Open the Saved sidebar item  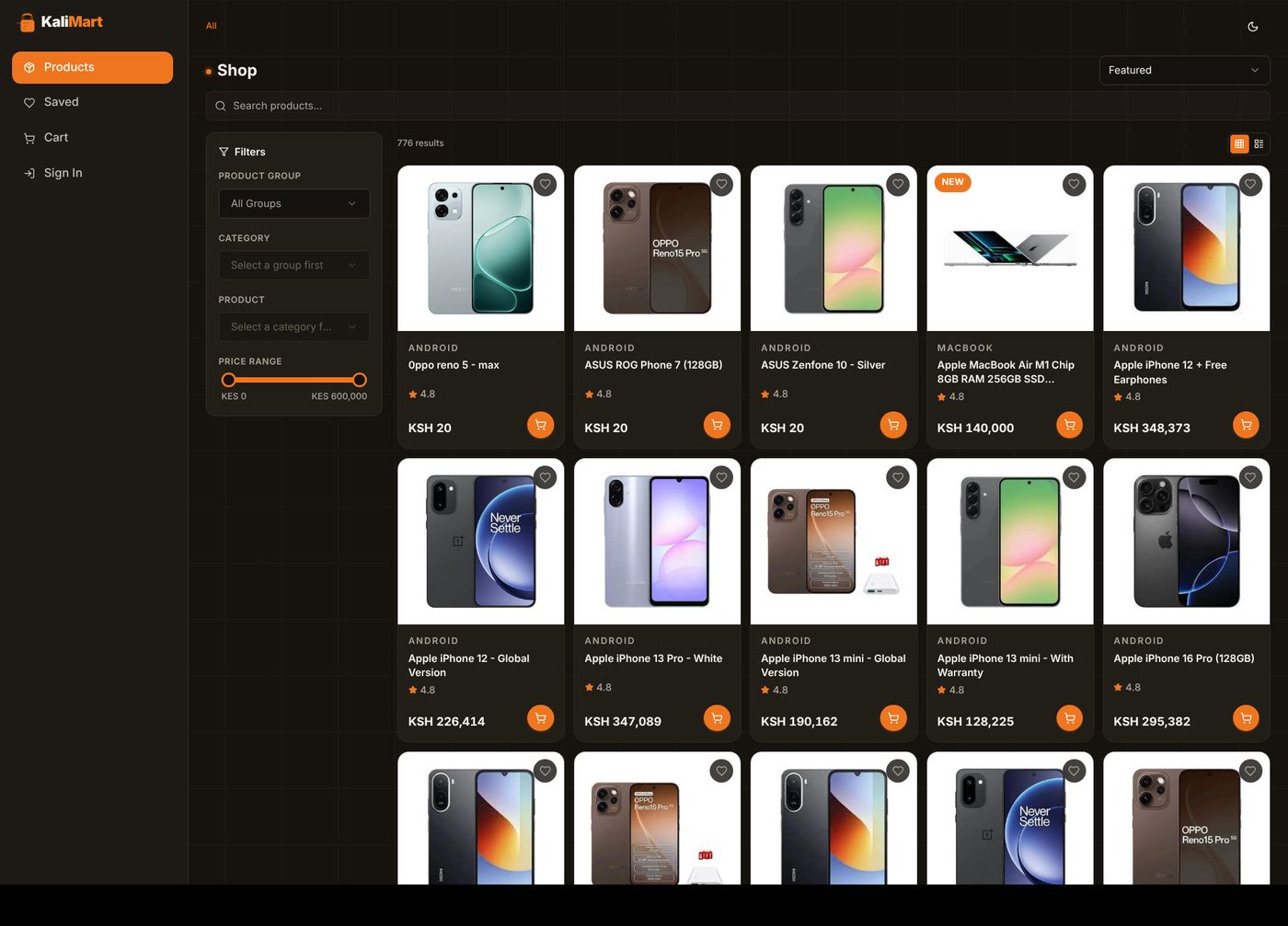92,102
